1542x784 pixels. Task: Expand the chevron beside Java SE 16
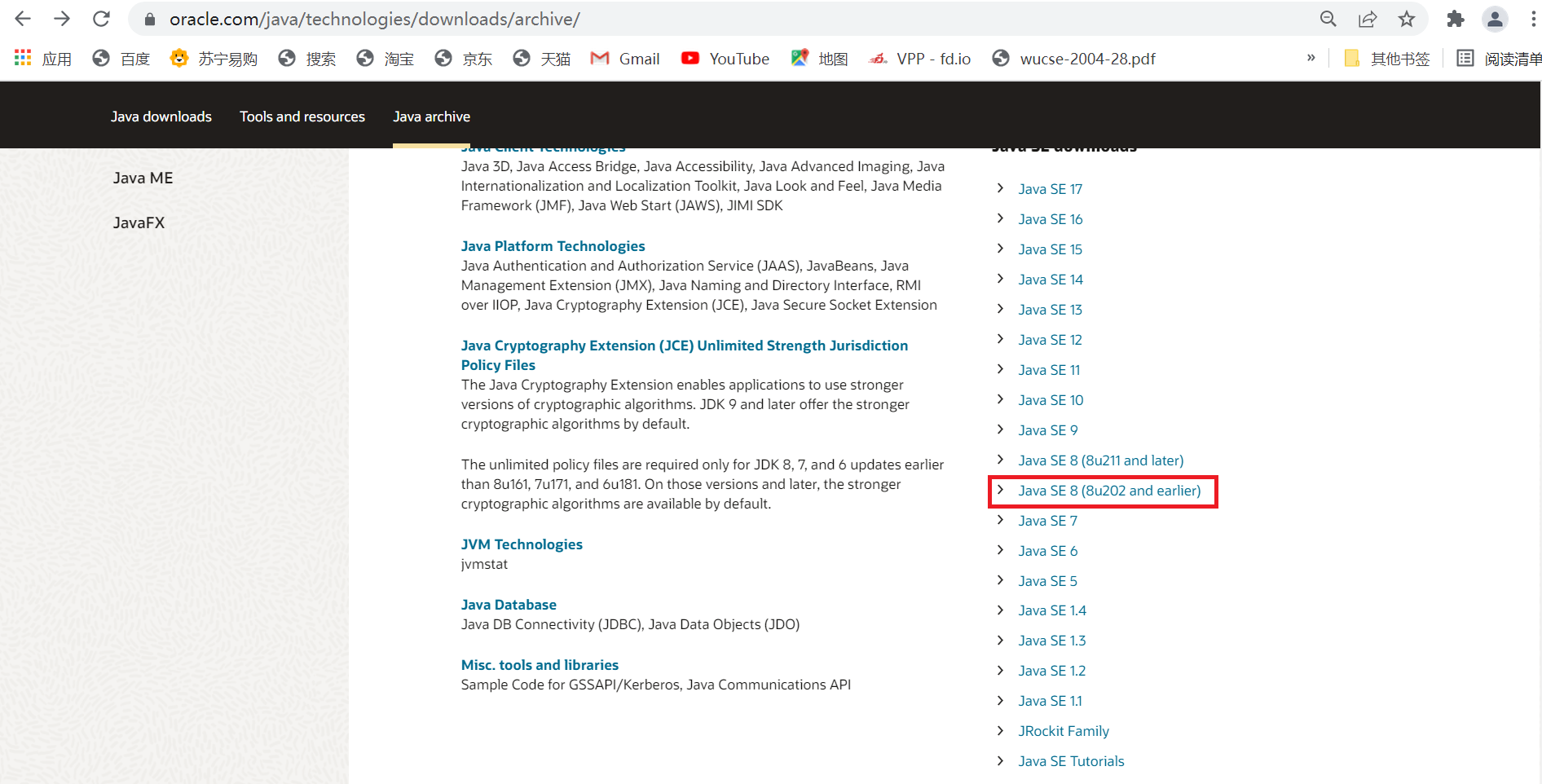pyautogui.click(x=1000, y=218)
